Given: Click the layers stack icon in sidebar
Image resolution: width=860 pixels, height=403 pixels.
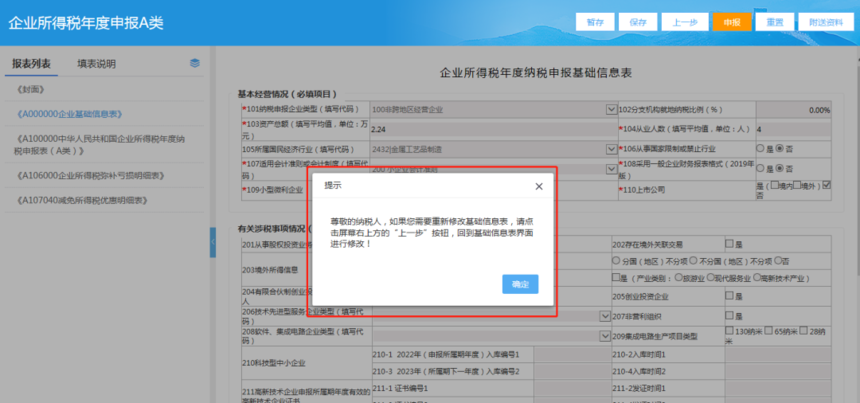Looking at the screenshot, I should pyautogui.click(x=195, y=63).
